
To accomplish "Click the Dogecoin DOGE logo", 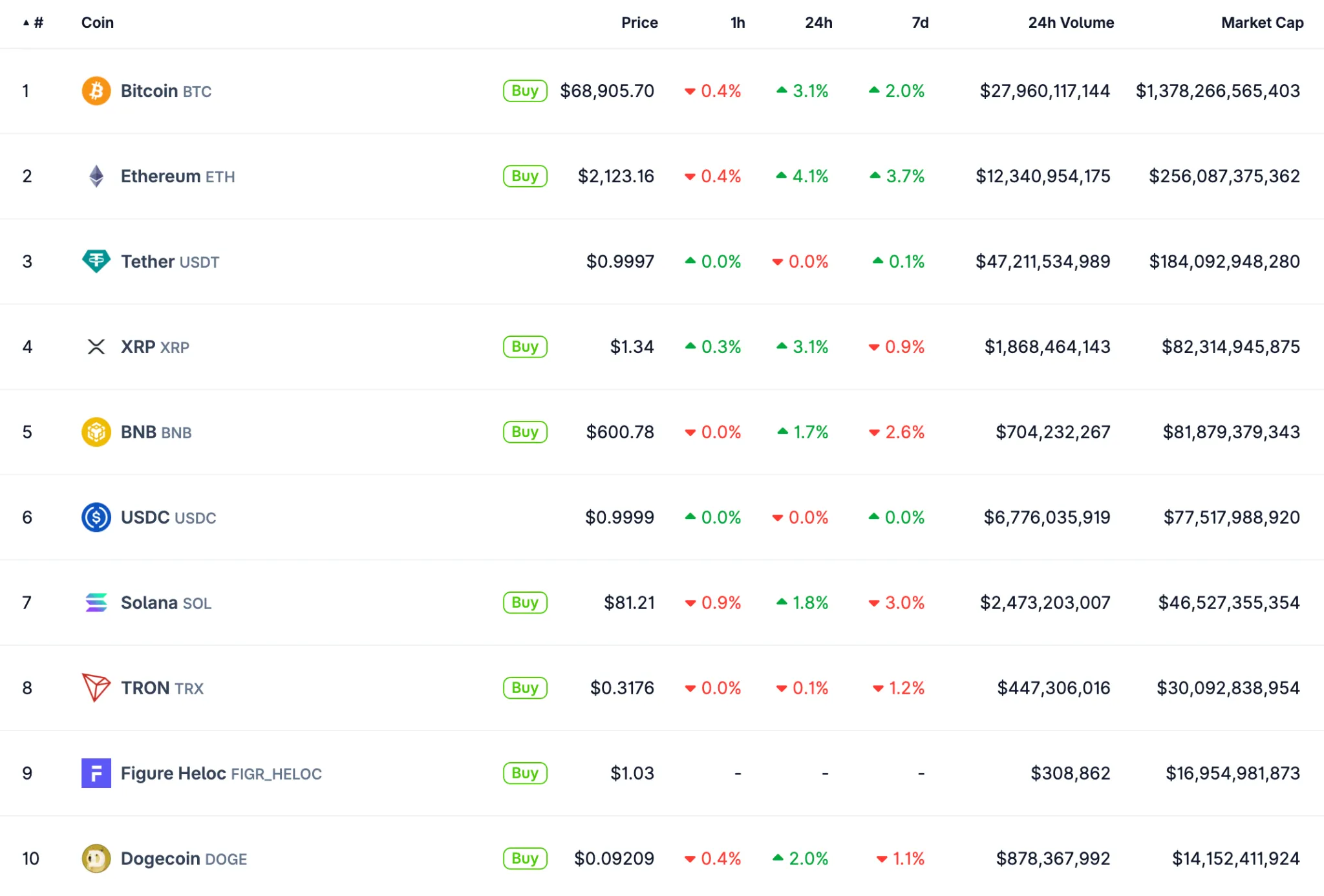I will pyautogui.click(x=96, y=859).
